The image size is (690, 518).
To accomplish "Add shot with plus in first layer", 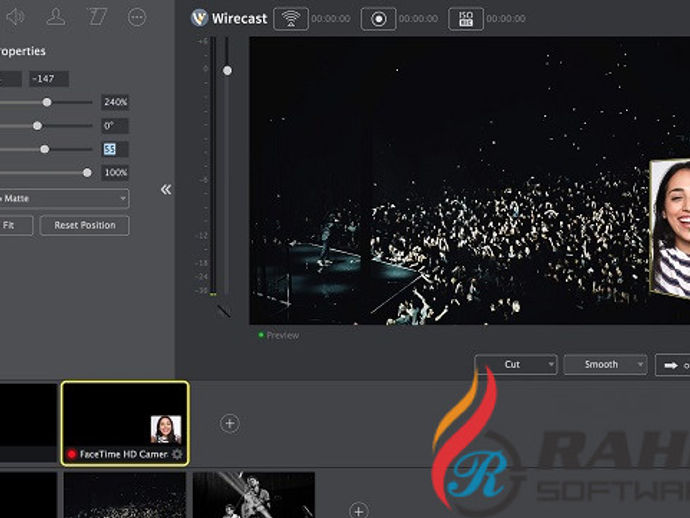I will (x=229, y=423).
